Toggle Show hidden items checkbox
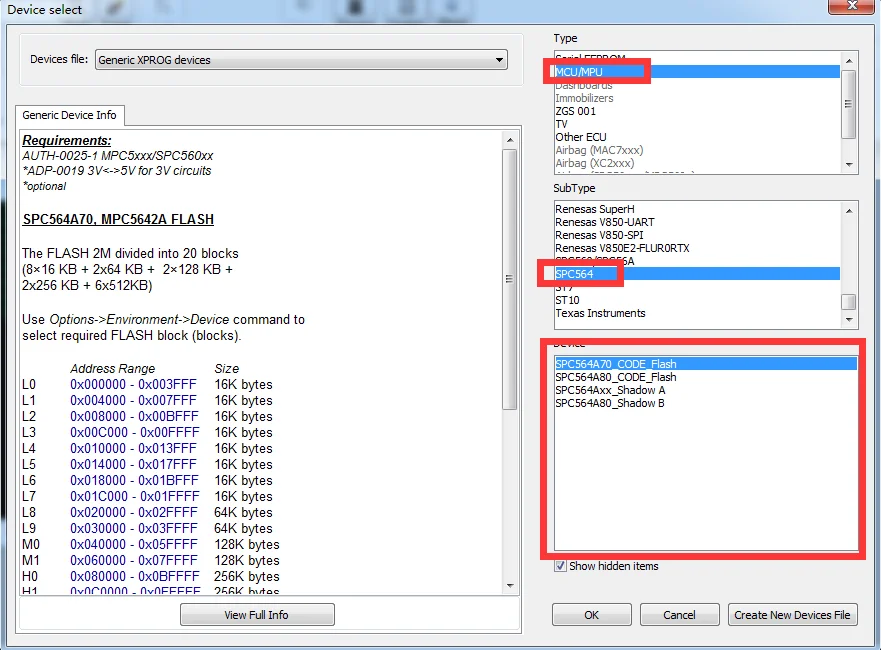881x650 pixels. (x=560, y=566)
